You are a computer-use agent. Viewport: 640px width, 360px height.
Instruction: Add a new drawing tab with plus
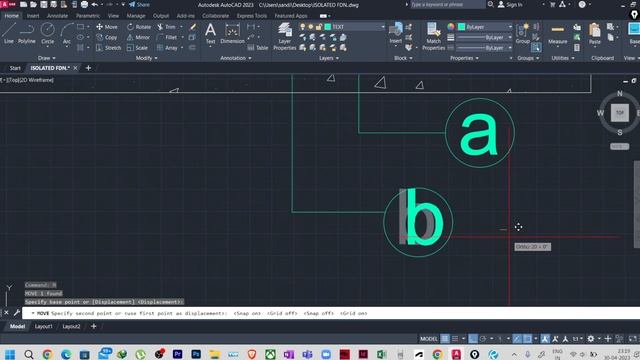88,68
